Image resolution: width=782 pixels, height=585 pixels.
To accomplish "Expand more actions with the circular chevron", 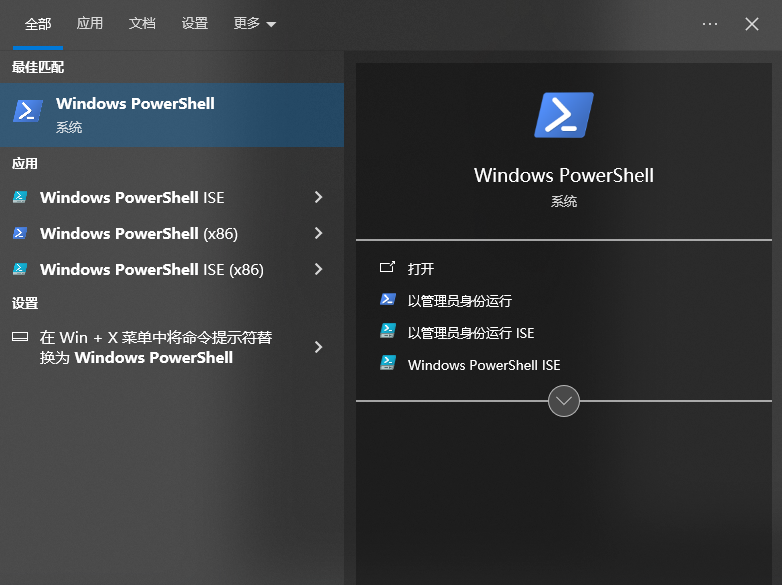I will click(x=564, y=400).
